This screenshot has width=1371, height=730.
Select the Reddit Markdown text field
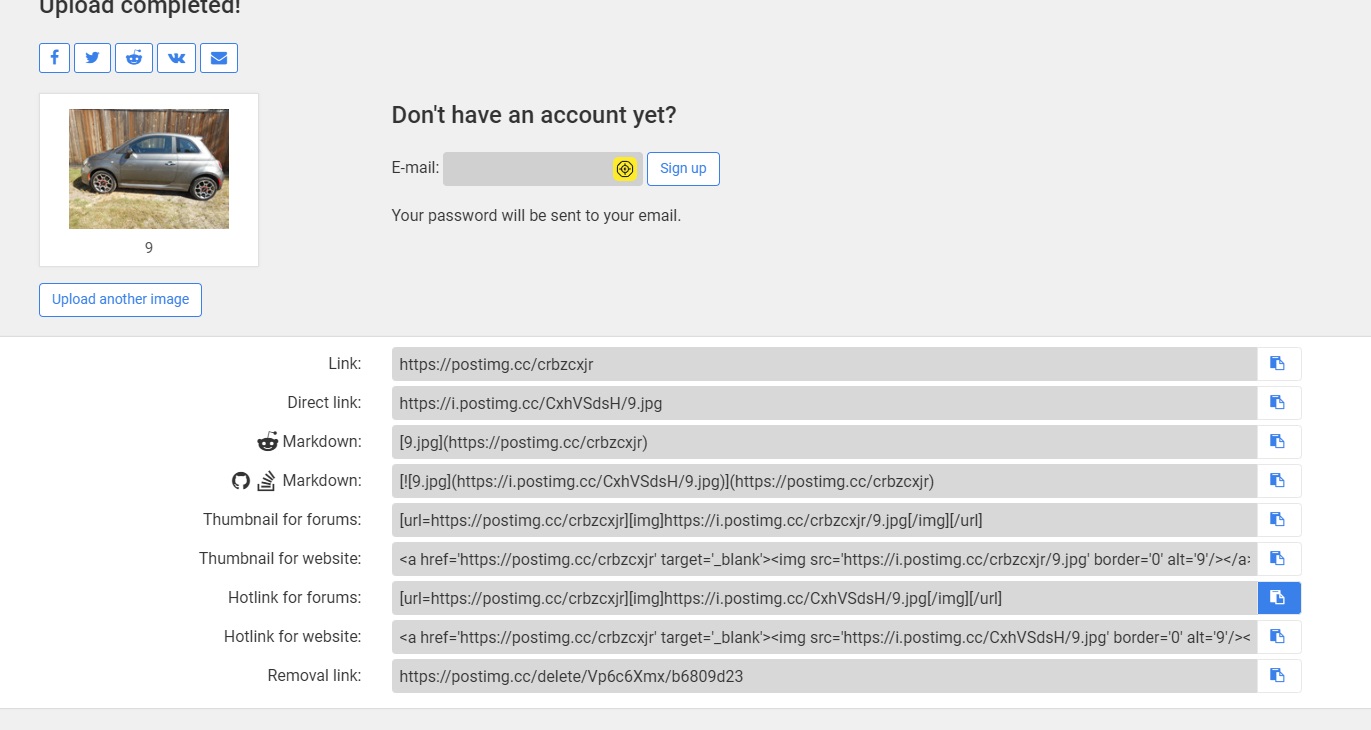[x=824, y=442]
